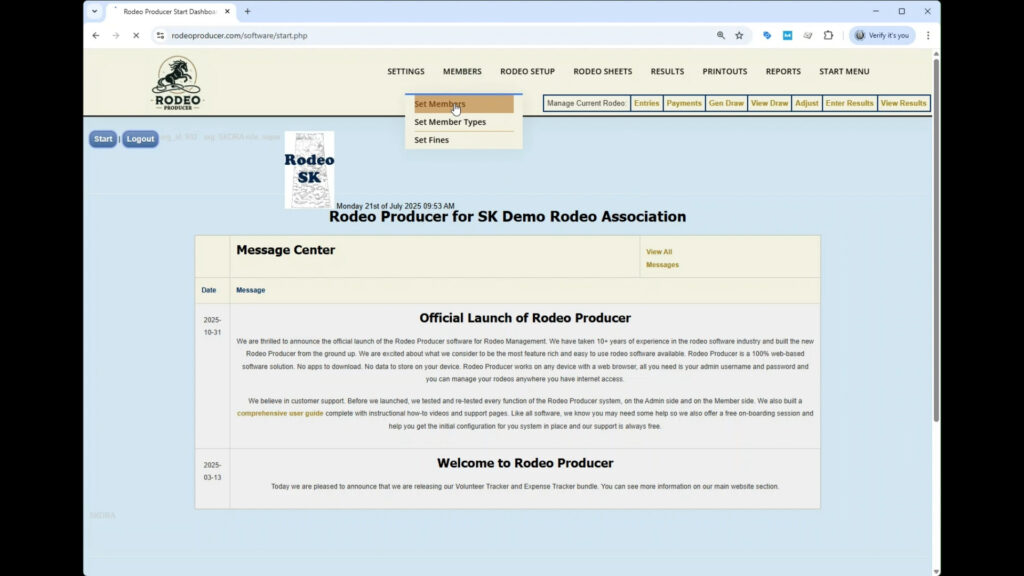
Task: Click Logout
Action: coord(139,138)
